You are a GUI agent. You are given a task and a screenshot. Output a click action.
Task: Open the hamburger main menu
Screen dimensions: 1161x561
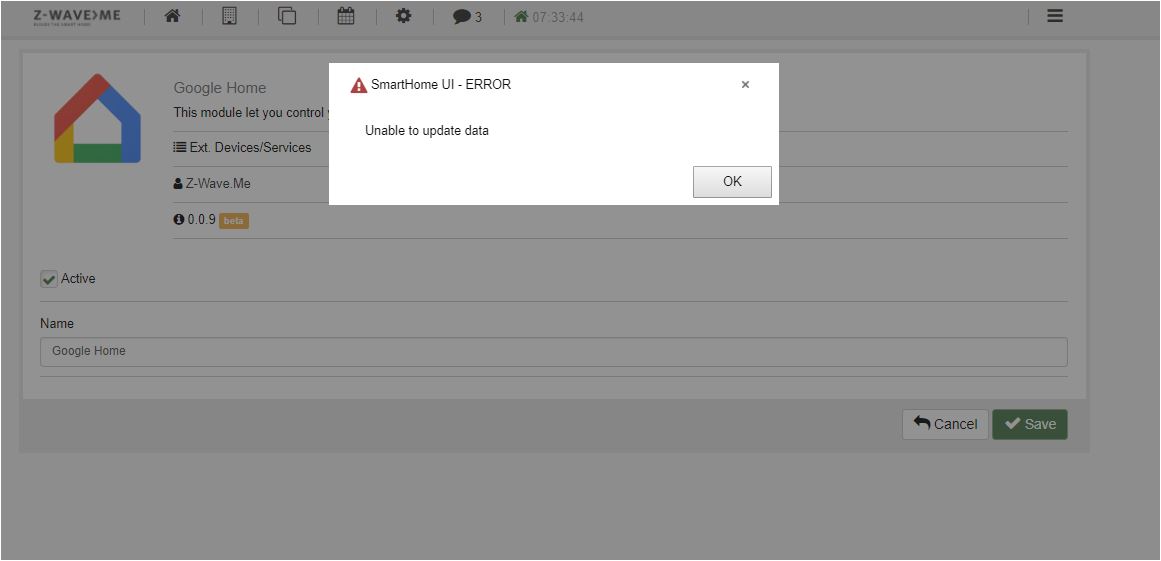1054,16
